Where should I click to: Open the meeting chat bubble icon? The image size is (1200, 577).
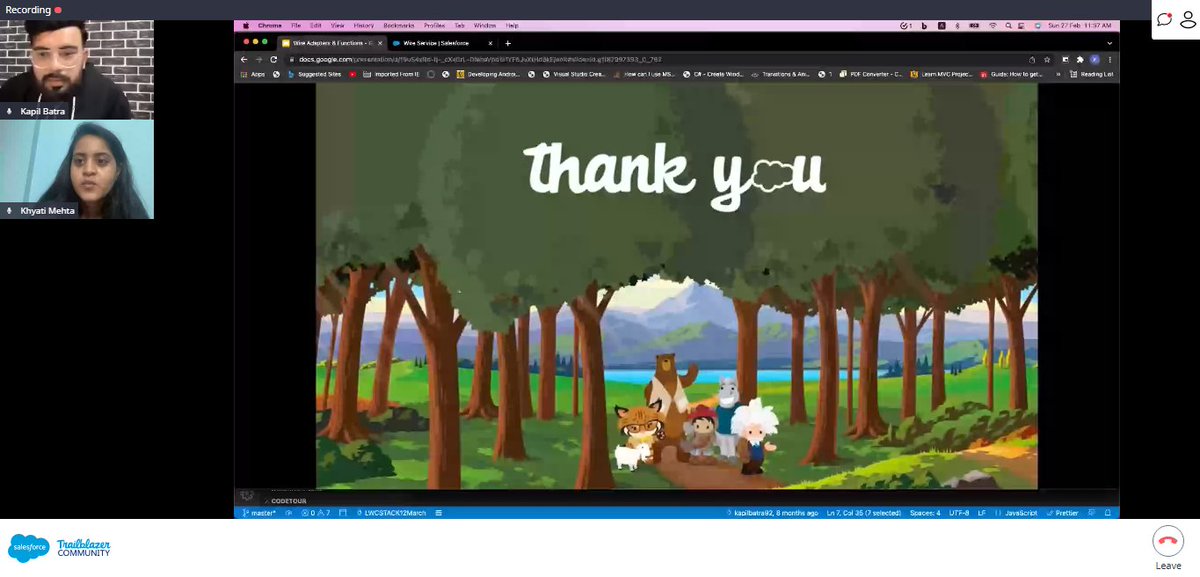1162,18
